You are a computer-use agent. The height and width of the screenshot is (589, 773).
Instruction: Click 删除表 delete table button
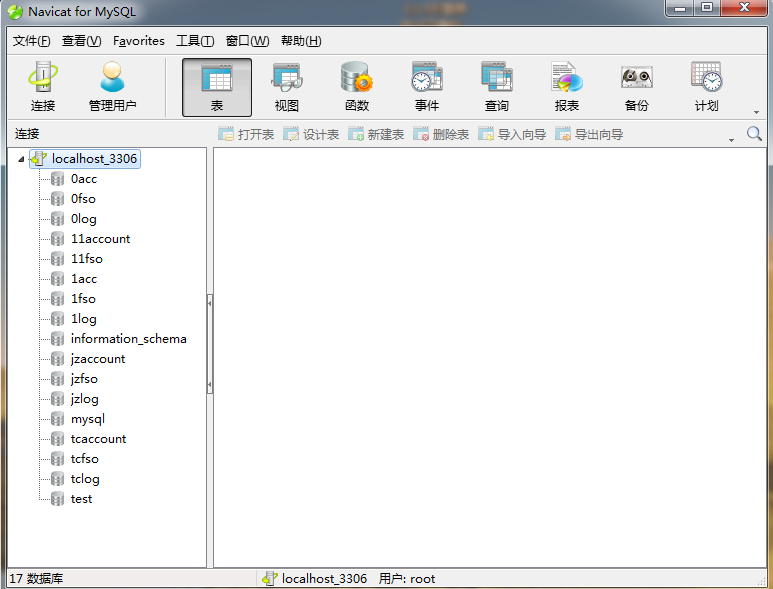441,134
